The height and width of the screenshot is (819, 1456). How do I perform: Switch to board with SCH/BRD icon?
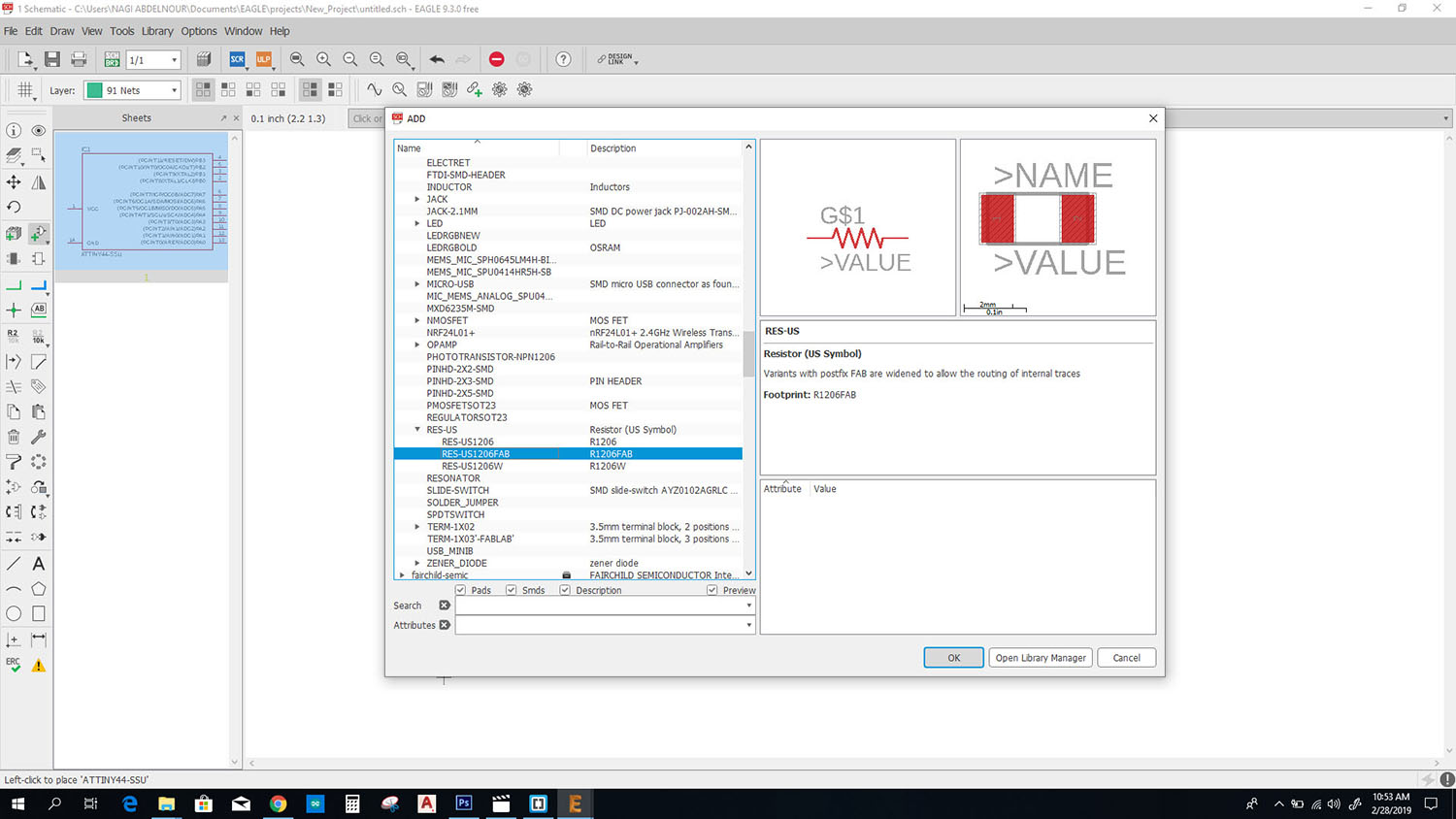[x=112, y=59]
